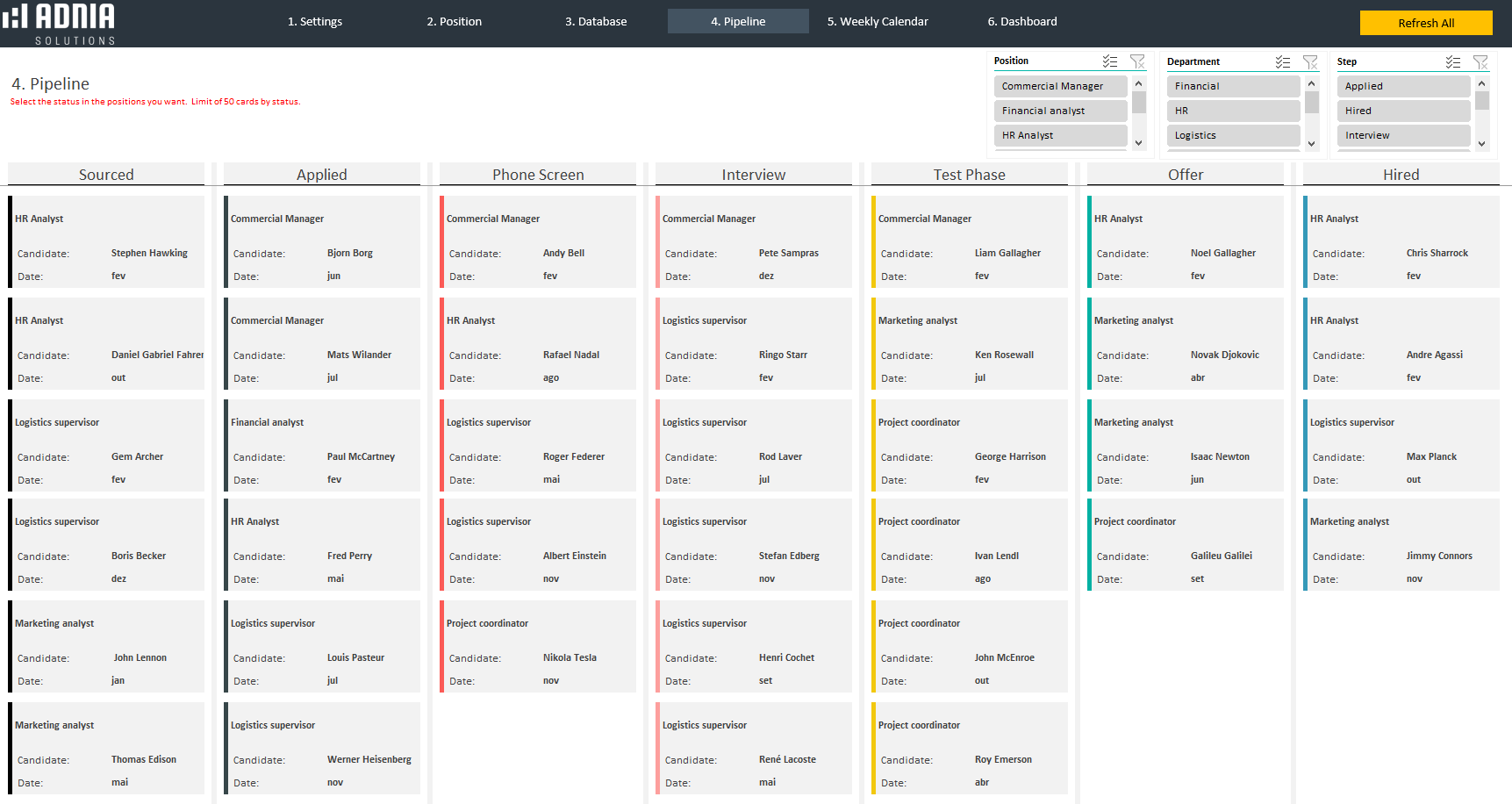Toggle multi-select in the Step slicer
This screenshot has width=1512, height=804.
click(1453, 62)
